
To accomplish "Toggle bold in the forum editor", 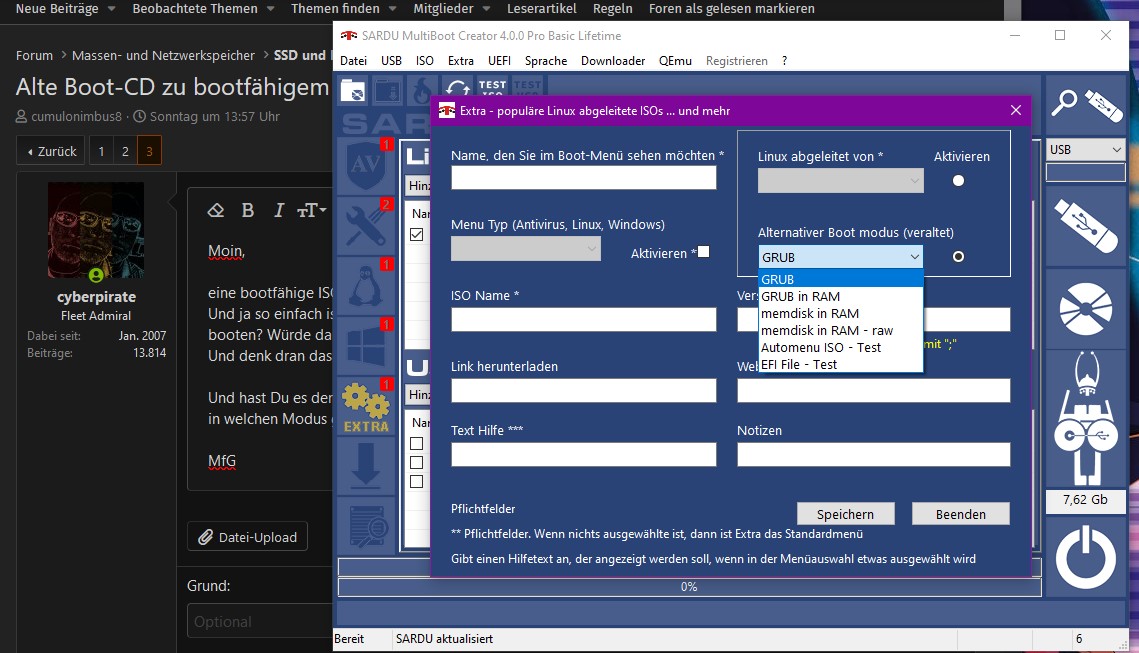I will [x=248, y=211].
